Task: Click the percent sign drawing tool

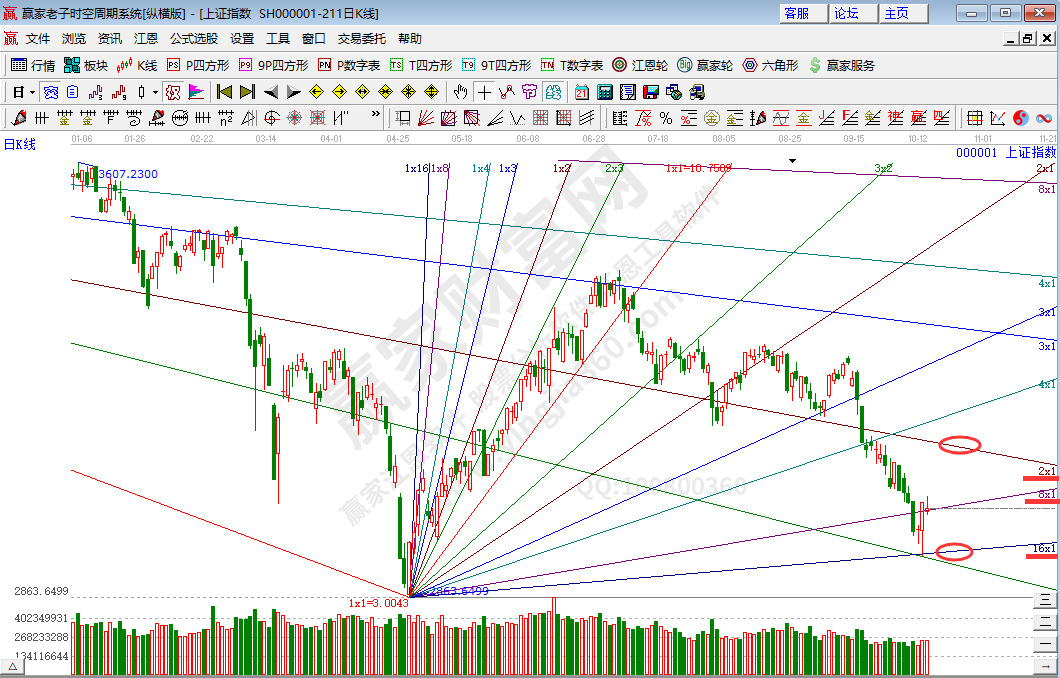Action: pos(665,118)
